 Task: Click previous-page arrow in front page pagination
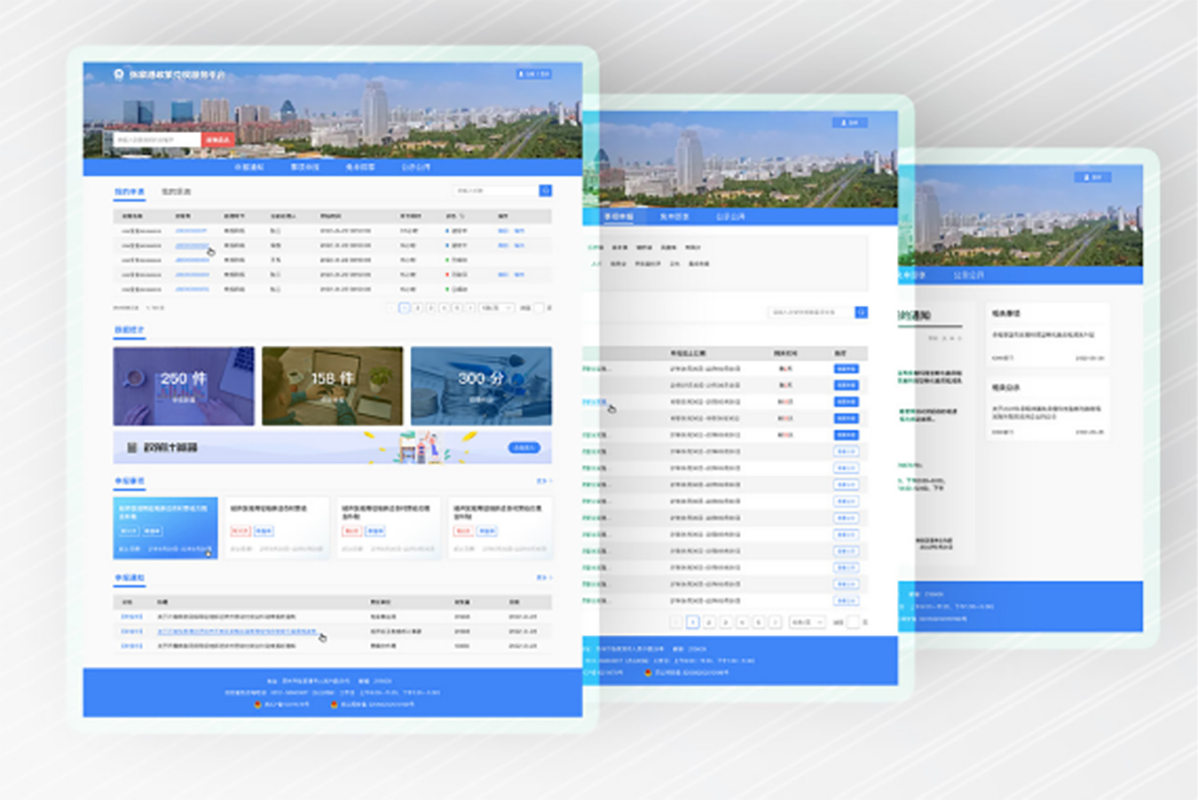tap(391, 308)
